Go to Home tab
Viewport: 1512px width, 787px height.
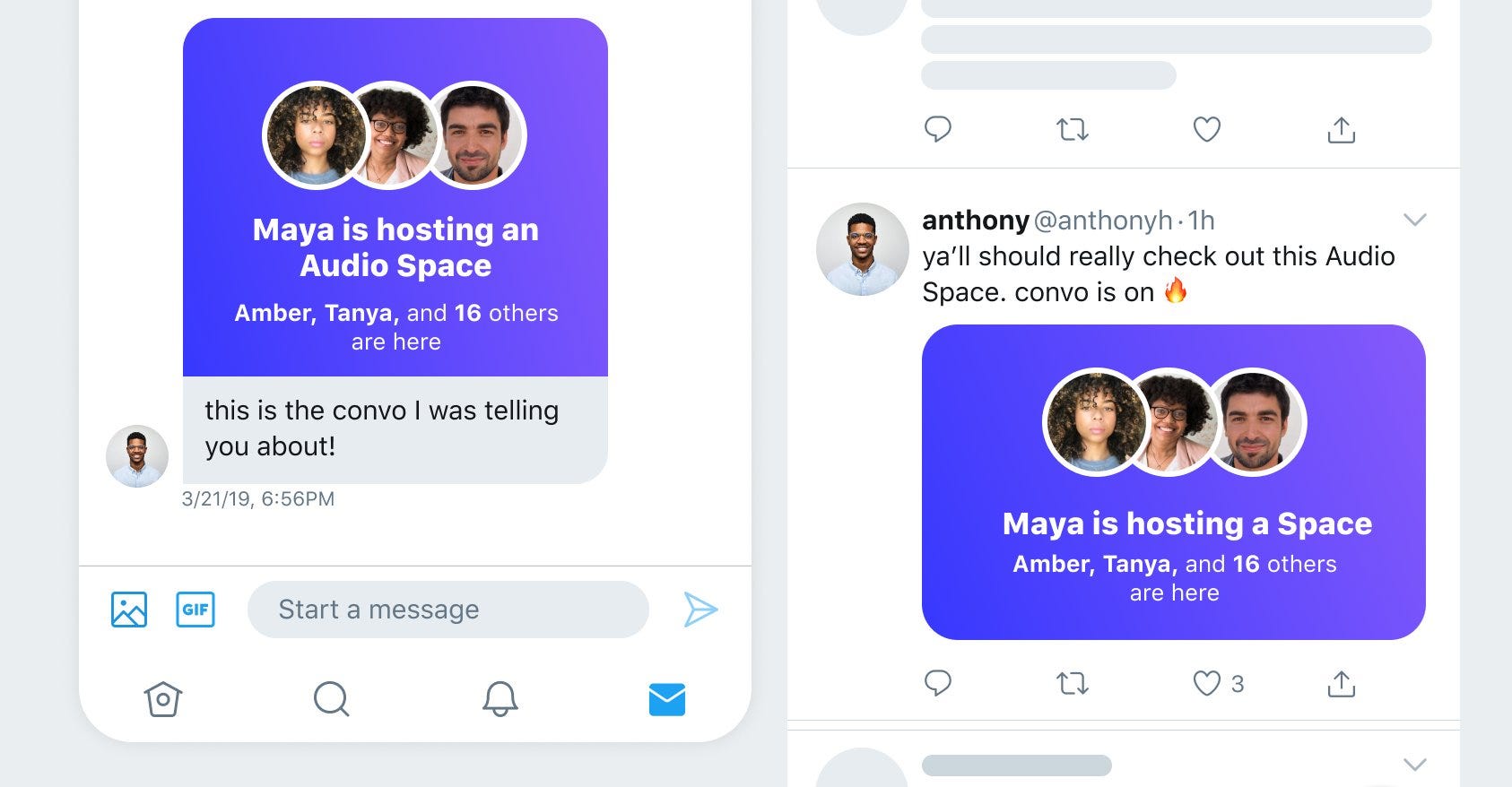point(163,699)
